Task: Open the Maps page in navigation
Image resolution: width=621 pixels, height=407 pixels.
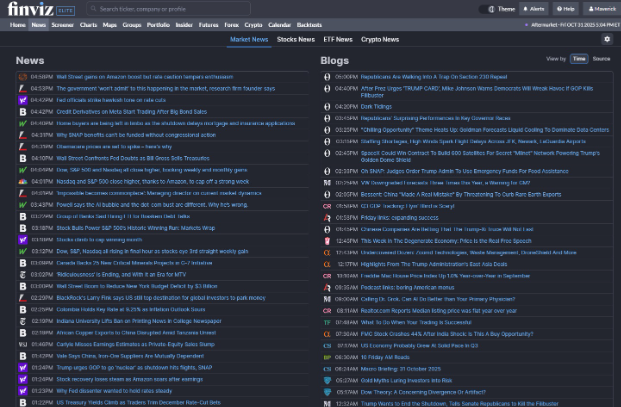Action: pyautogui.click(x=109, y=25)
